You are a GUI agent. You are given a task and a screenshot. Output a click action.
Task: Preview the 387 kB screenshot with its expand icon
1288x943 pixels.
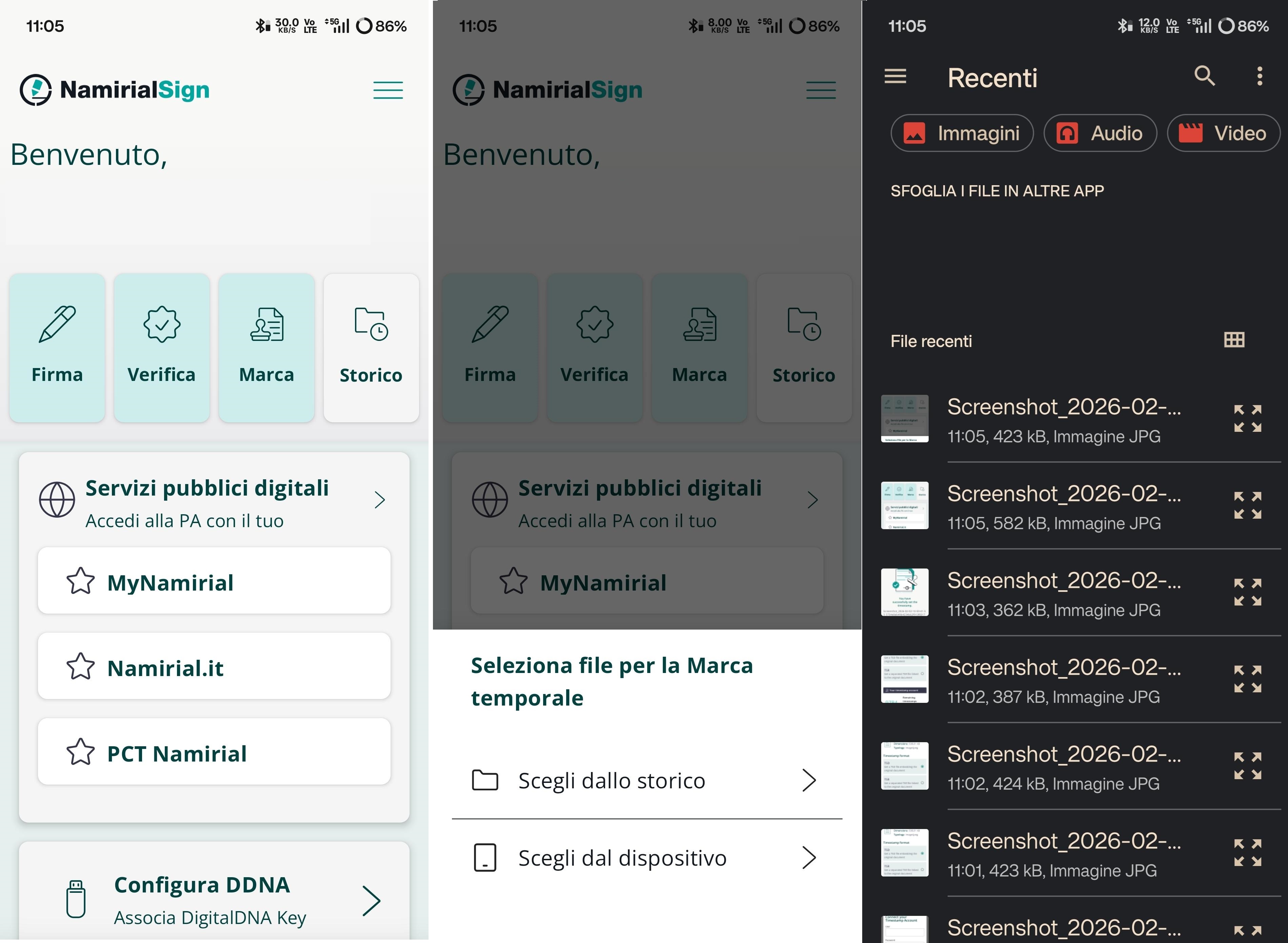coord(1248,679)
